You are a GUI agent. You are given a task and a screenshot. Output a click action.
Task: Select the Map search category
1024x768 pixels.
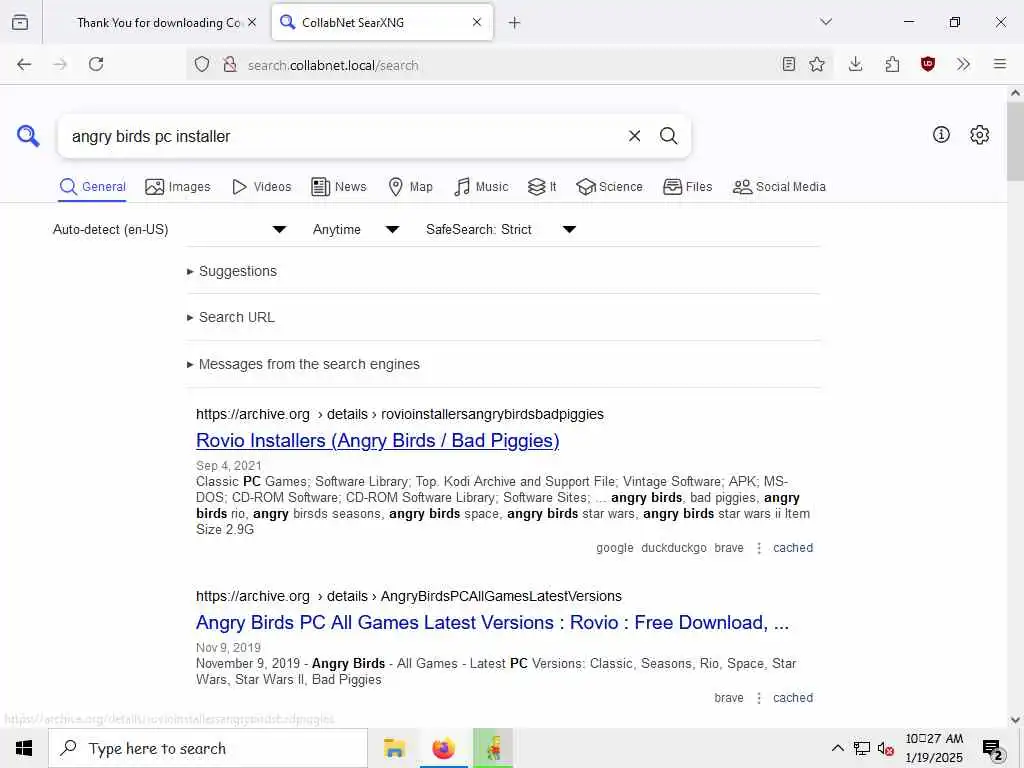pyautogui.click(x=410, y=187)
